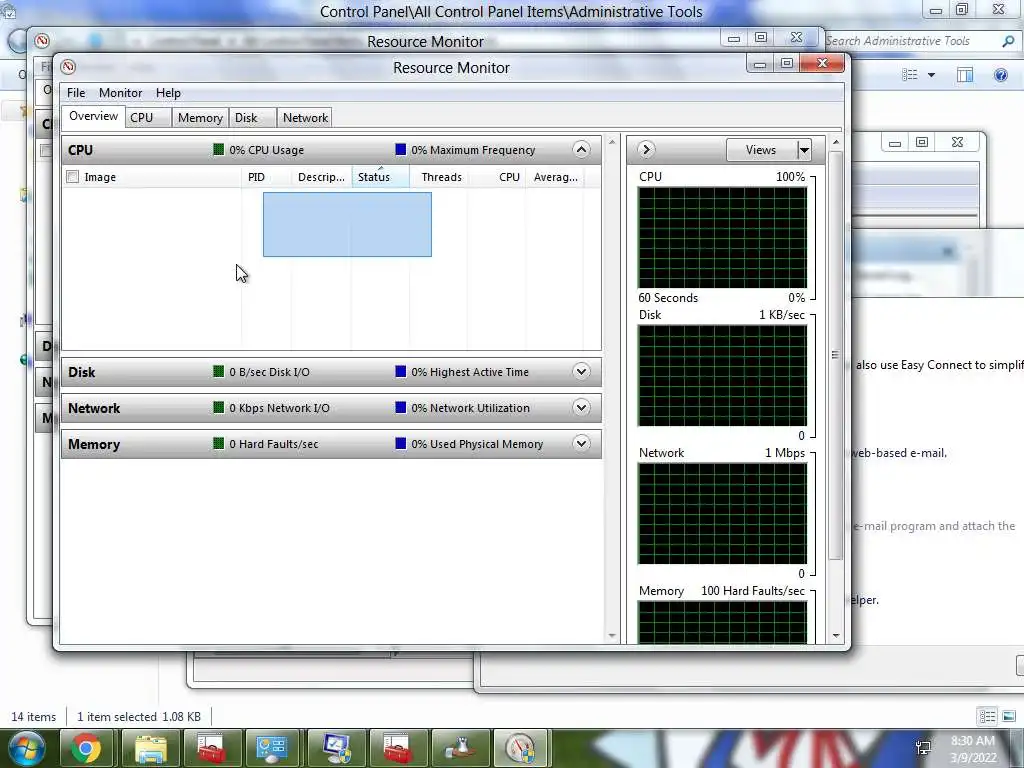
Task: Open the Monitor menu
Action: [x=120, y=93]
